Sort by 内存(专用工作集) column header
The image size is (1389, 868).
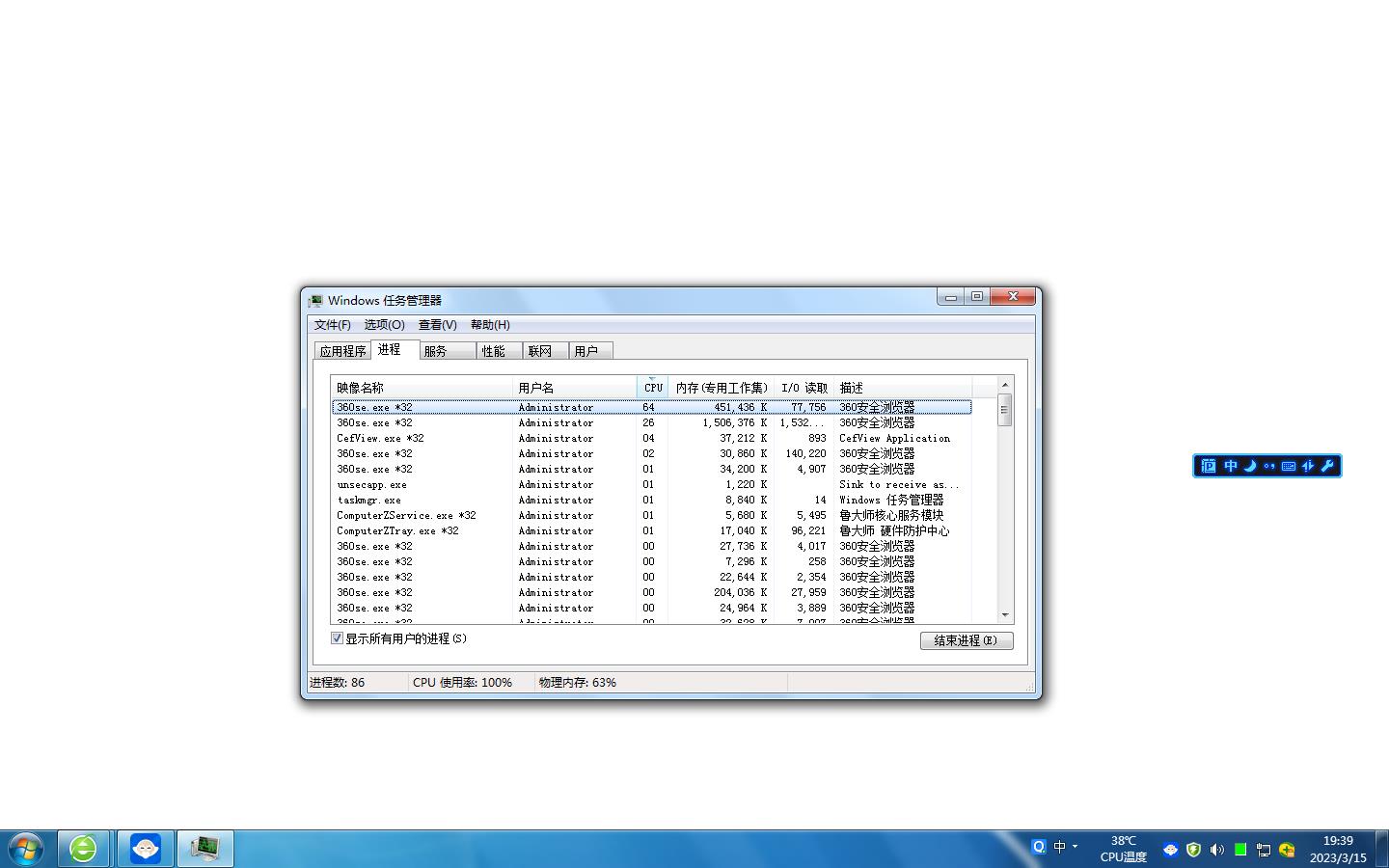click(722, 388)
